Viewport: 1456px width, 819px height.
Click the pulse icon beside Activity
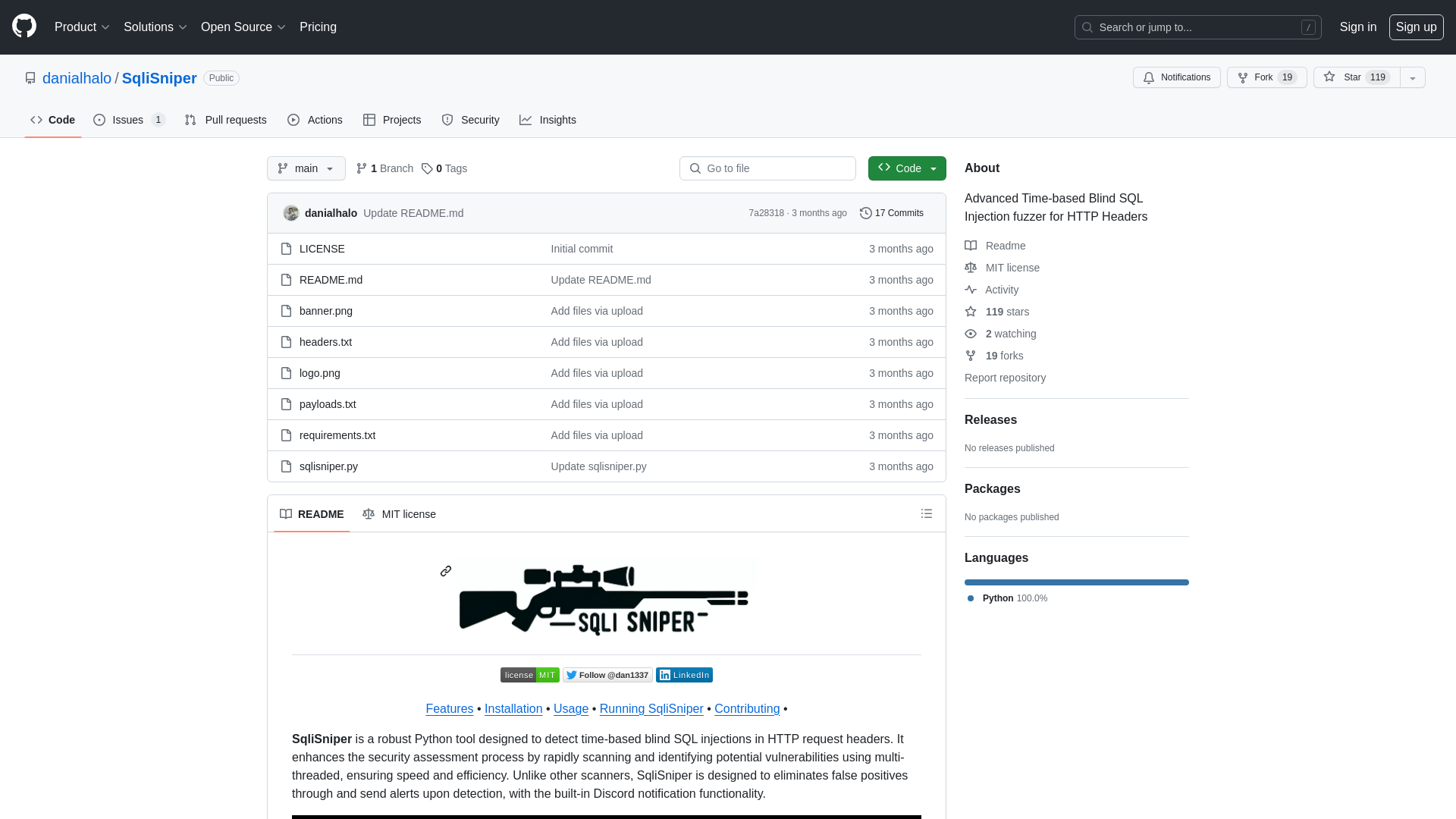pyautogui.click(x=971, y=290)
